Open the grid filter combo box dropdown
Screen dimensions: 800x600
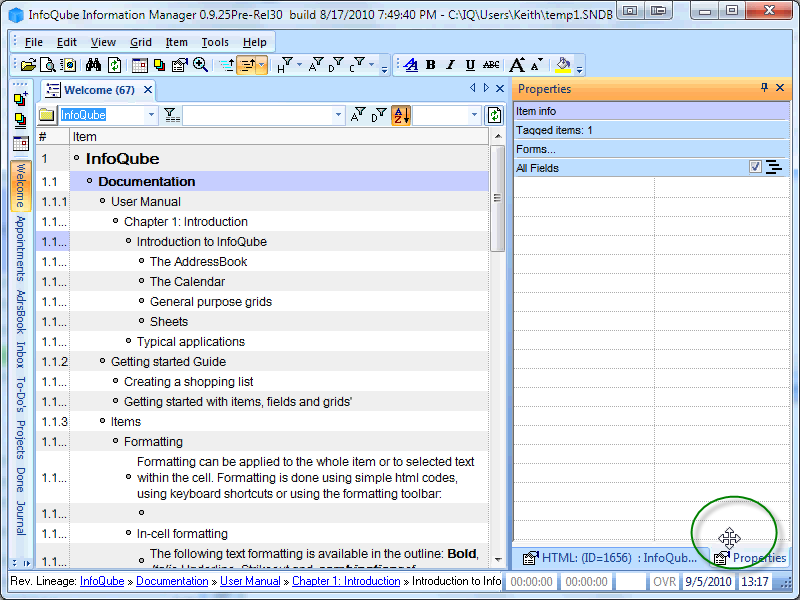click(x=338, y=115)
